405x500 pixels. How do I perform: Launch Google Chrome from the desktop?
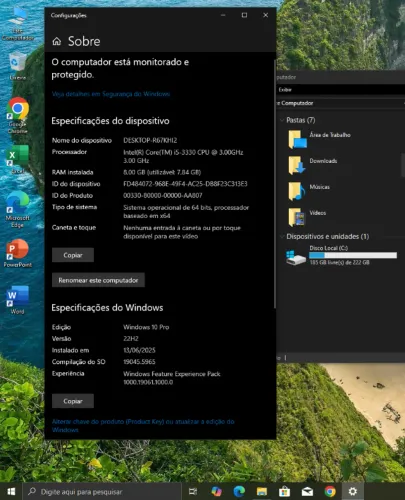tap(18, 115)
